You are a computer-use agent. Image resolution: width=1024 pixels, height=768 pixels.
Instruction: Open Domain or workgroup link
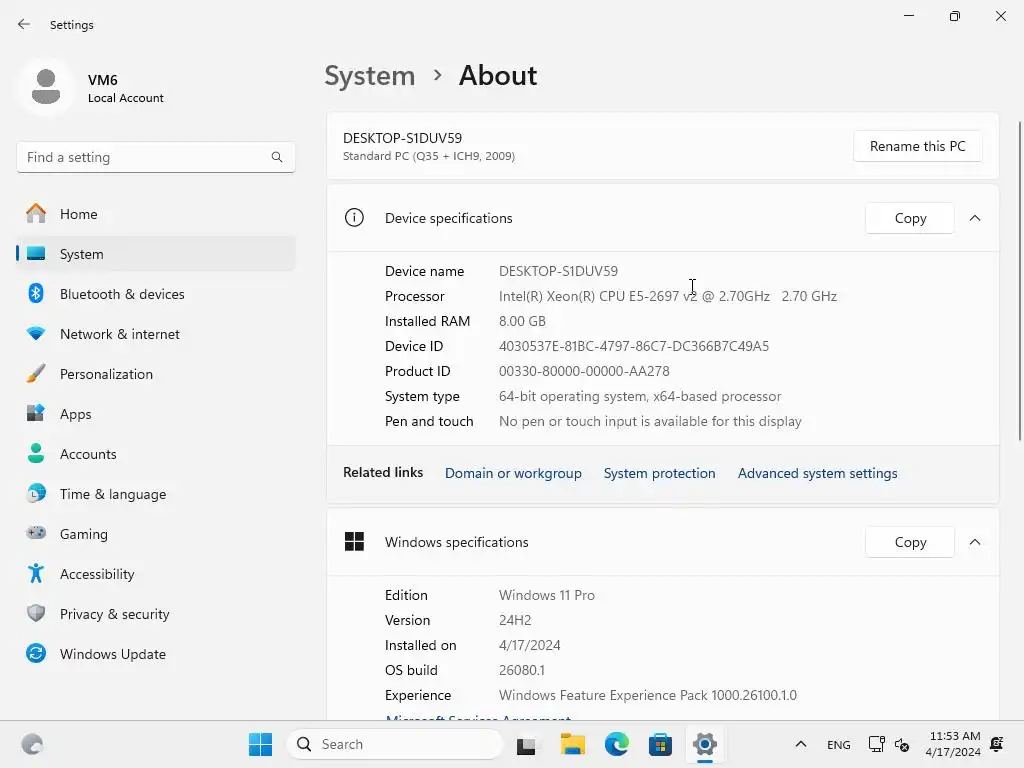[513, 473]
